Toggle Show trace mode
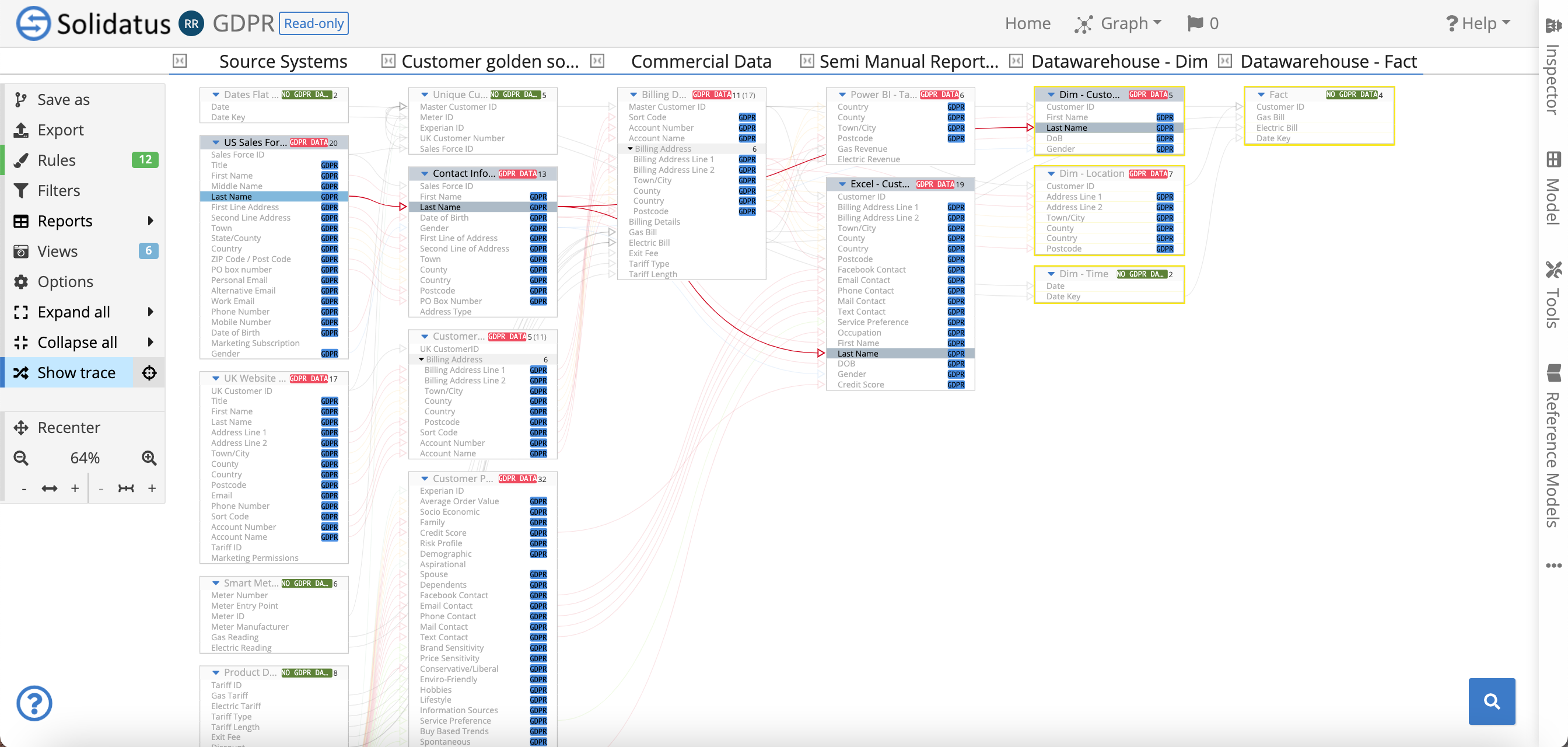The height and width of the screenshot is (747, 1568). click(x=76, y=372)
